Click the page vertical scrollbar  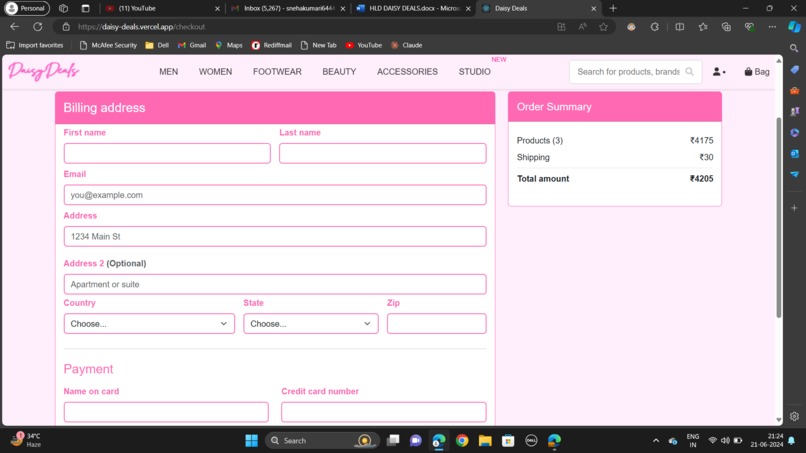pyautogui.click(x=778, y=218)
